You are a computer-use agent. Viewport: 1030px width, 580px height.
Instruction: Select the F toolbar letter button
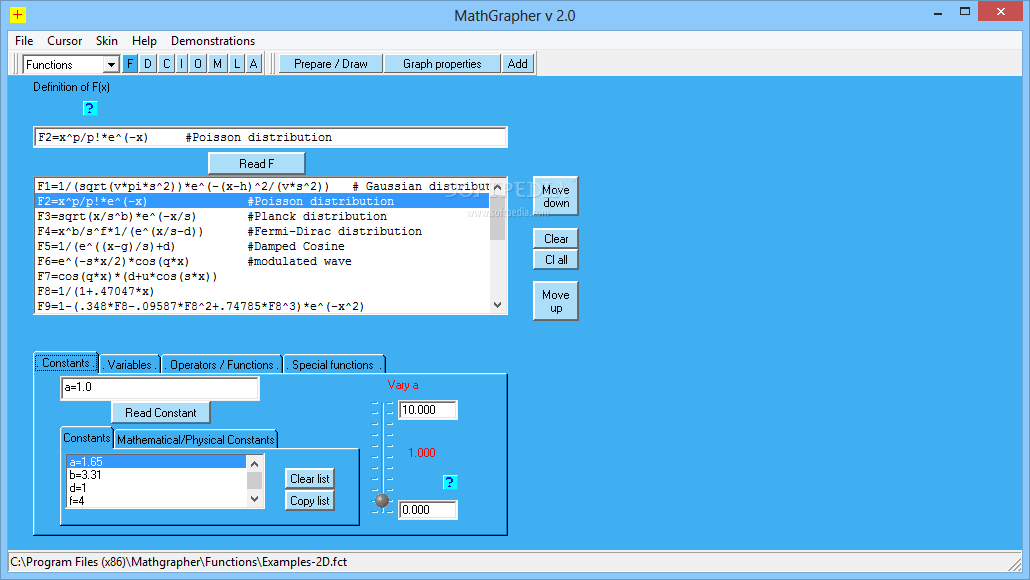pos(130,64)
